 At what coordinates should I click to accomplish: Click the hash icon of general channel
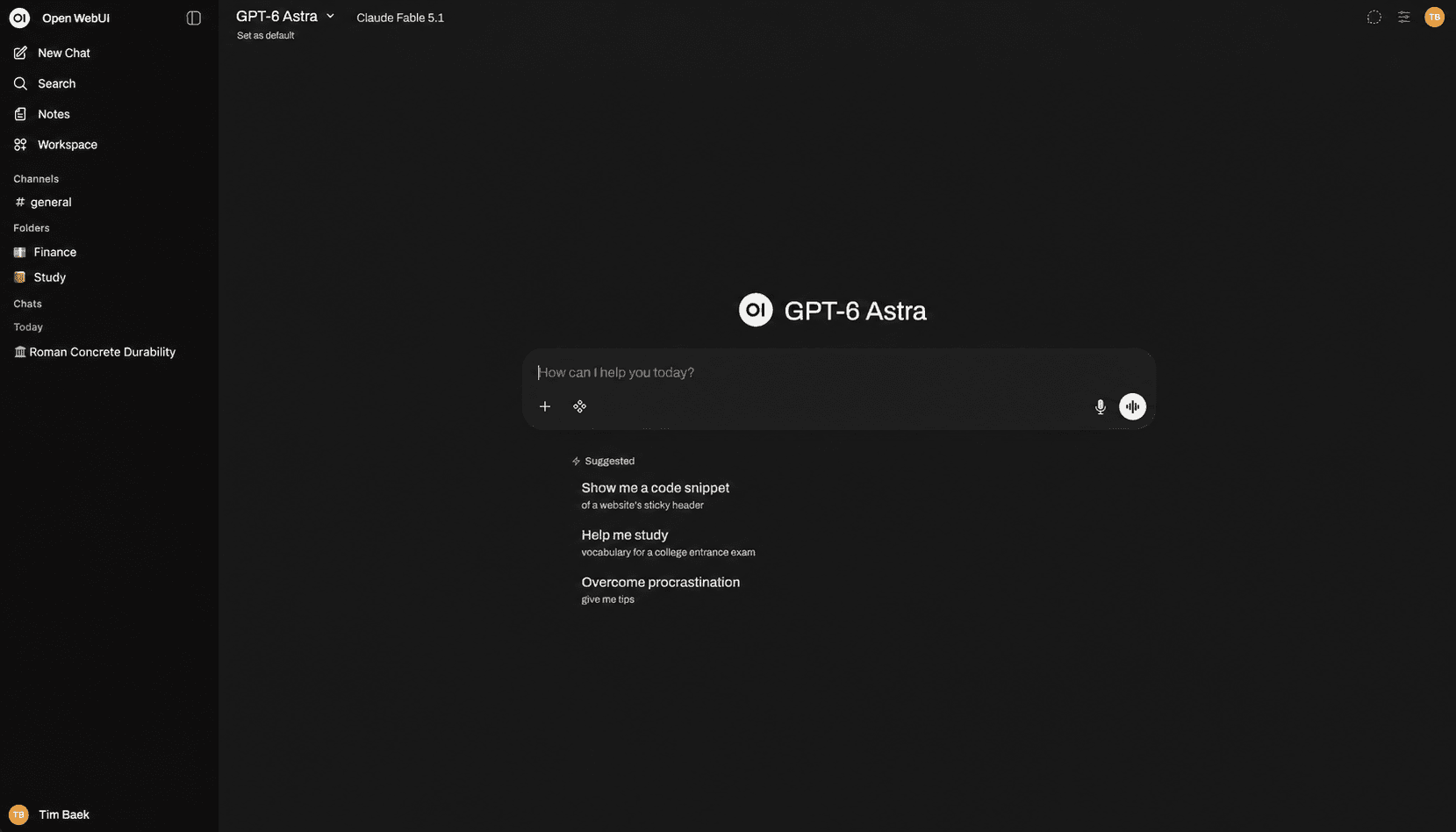tap(20, 202)
